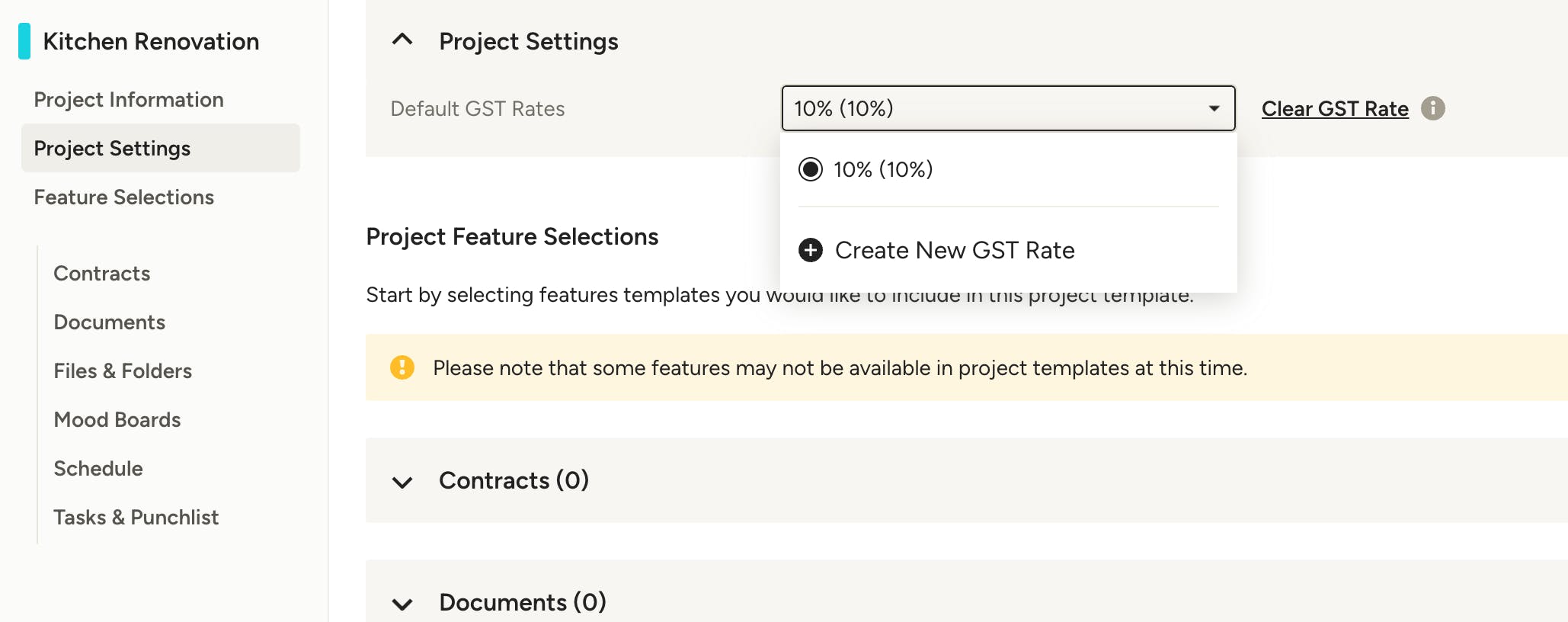Select Files & Folders sidebar item
Image resolution: width=1568 pixels, height=622 pixels.
point(123,371)
